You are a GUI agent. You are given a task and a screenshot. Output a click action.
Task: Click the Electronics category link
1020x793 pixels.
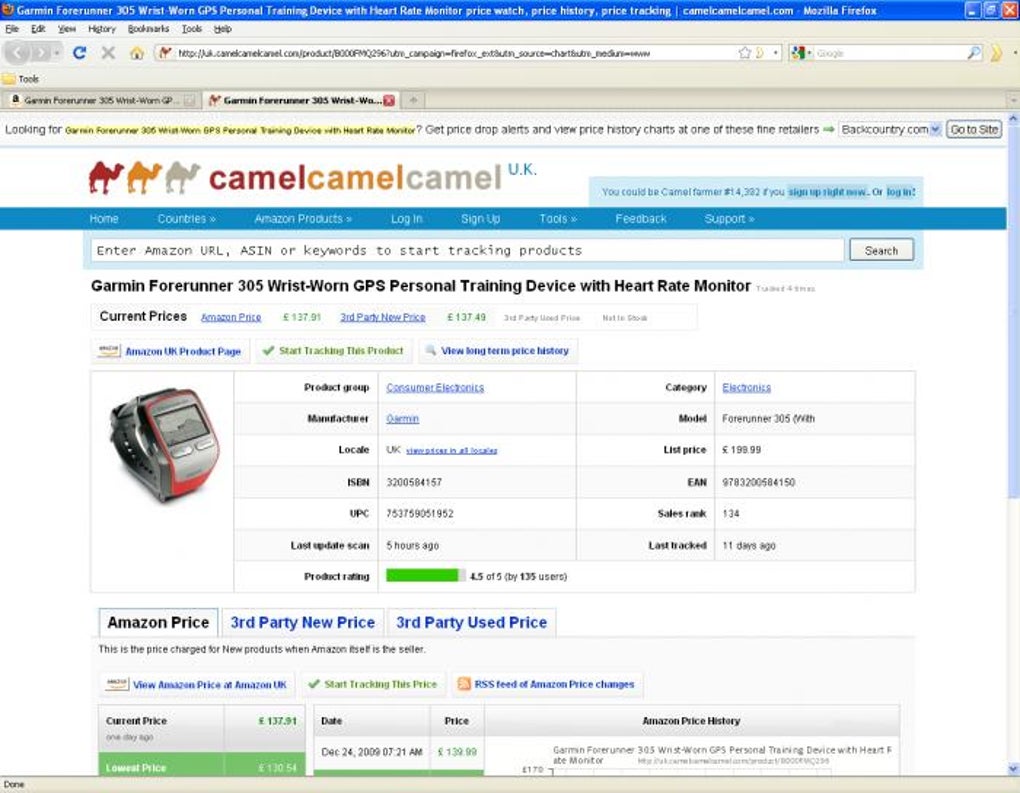tap(746, 388)
